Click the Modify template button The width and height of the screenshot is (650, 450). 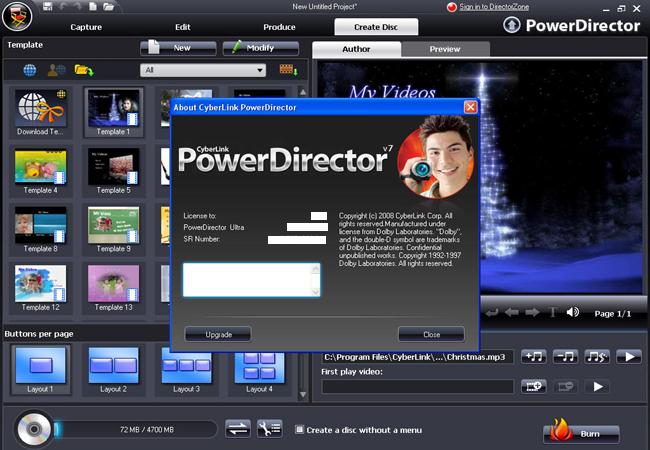point(260,48)
